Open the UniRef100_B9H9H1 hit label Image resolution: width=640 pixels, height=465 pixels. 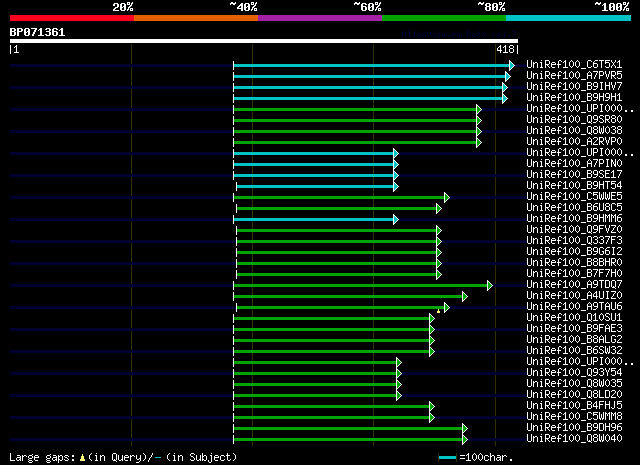tap(574, 98)
